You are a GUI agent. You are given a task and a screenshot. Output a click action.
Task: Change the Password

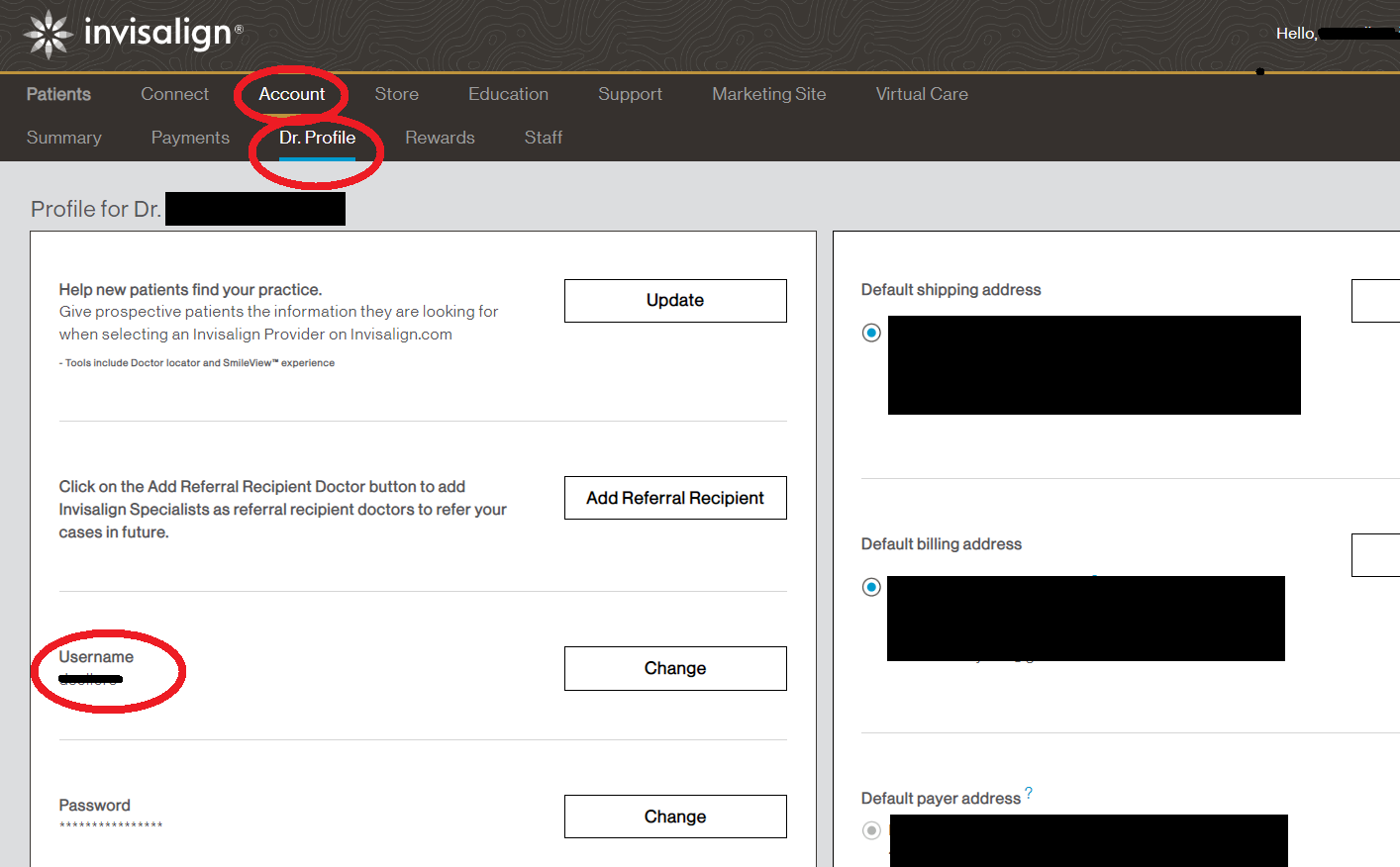(x=675, y=817)
